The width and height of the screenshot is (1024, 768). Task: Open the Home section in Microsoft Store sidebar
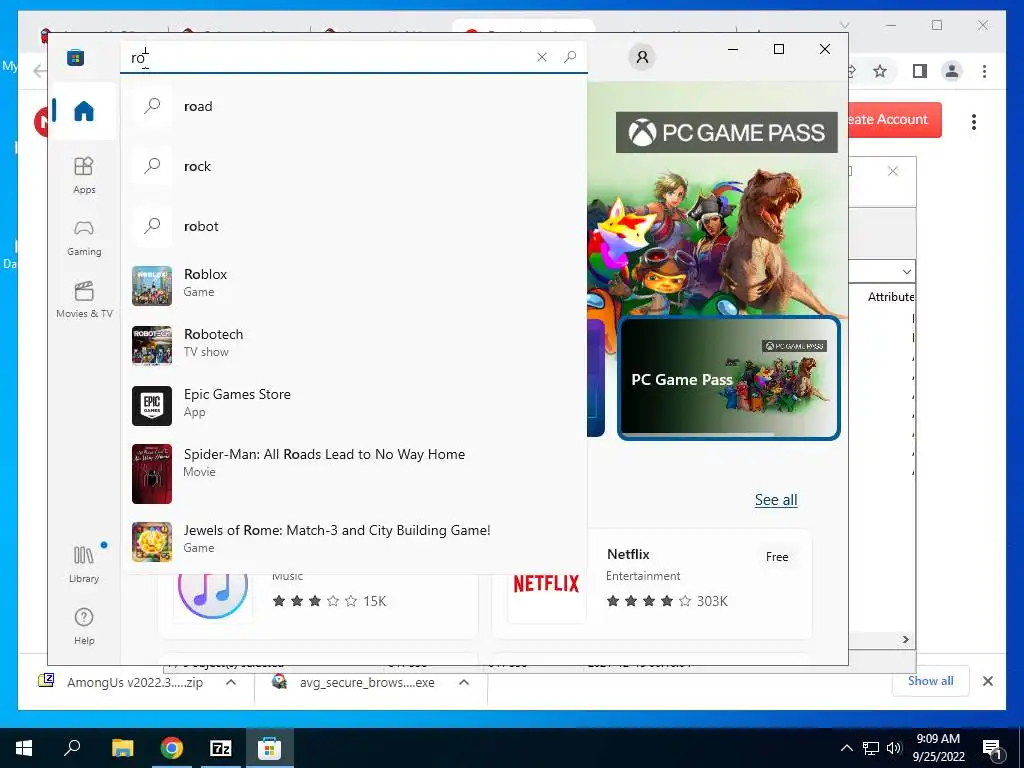pyautogui.click(x=84, y=111)
